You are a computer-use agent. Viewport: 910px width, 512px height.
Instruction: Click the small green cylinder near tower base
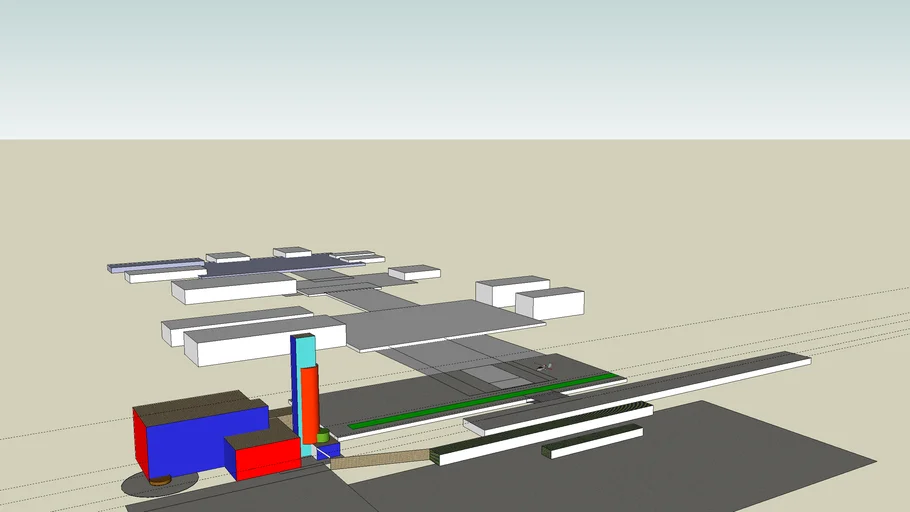(x=323, y=436)
